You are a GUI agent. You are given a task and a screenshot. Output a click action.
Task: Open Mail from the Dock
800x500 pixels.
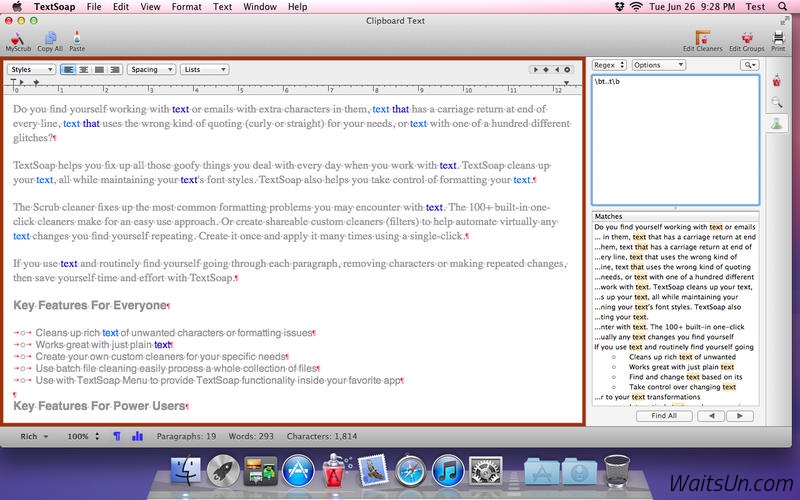tap(373, 470)
